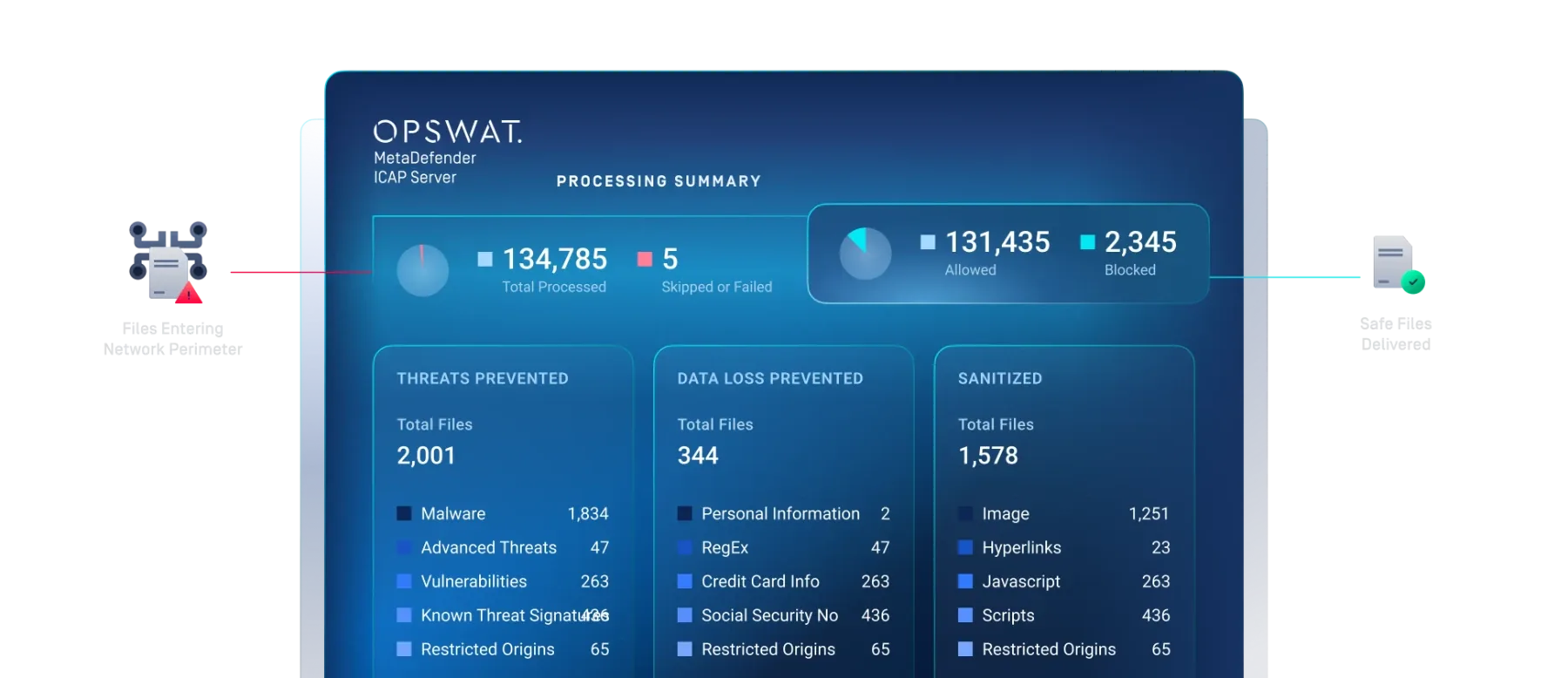Click the Image legend square
The height and width of the screenshot is (678, 1568).
click(965, 513)
